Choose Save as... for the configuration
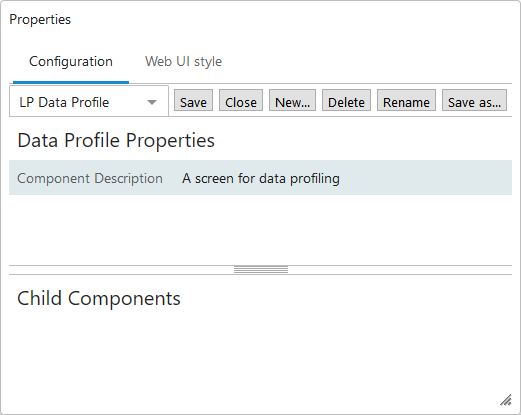521x415 pixels. pos(474,100)
